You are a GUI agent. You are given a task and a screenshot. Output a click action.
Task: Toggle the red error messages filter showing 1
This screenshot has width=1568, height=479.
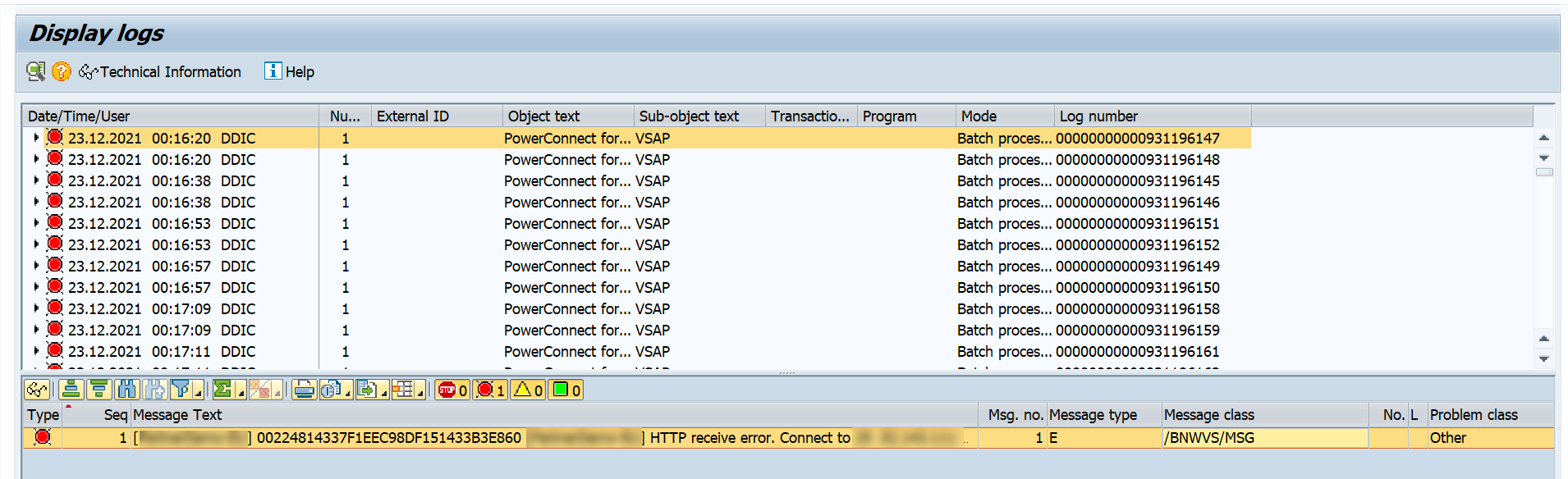pyautogui.click(x=490, y=390)
